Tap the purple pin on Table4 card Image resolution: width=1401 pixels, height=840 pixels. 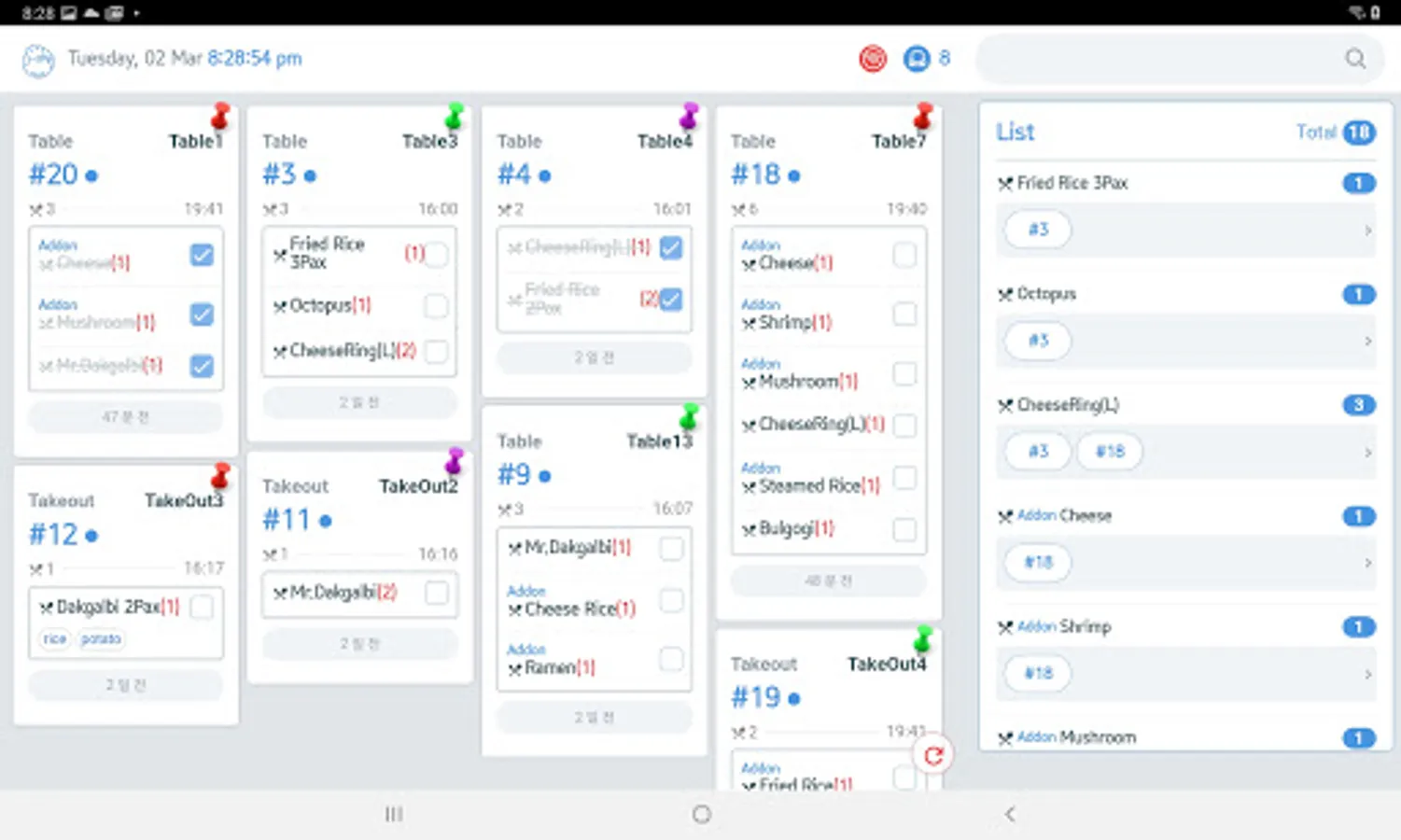(x=689, y=116)
